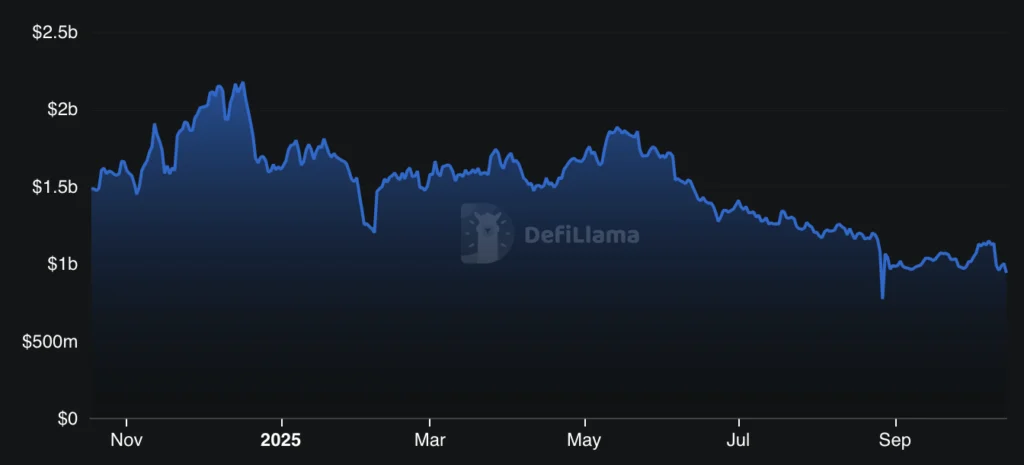The image size is (1024, 465).
Task: Click the Jul x-axis tick label
Action: click(738, 440)
